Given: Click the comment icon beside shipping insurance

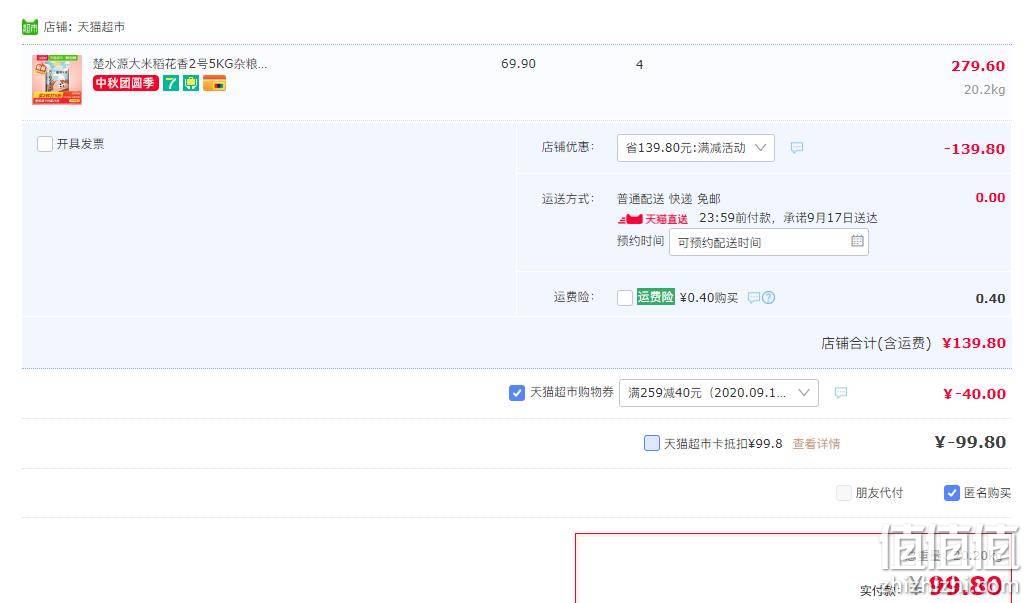Looking at the screenshot, I should 753,297.
